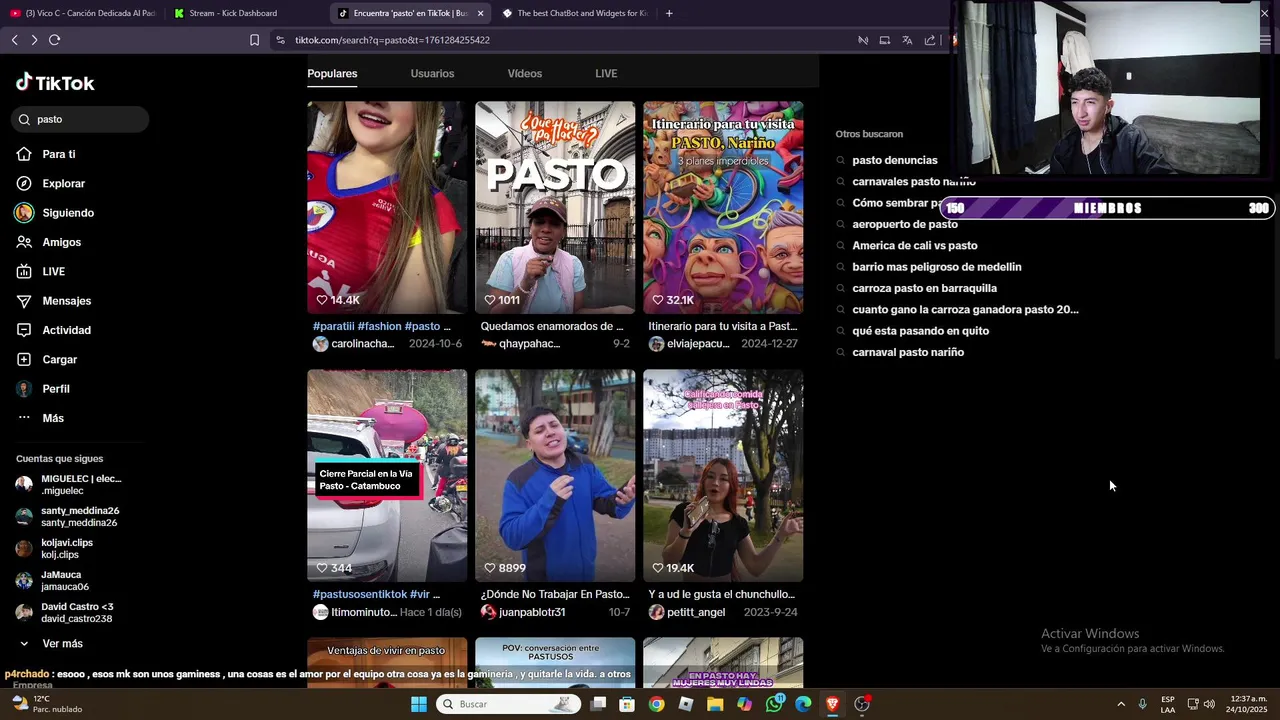The height and width of the screenshot is (720, 1280).
Task: Open File Explorer from taskbar
Action: (715, 704)
